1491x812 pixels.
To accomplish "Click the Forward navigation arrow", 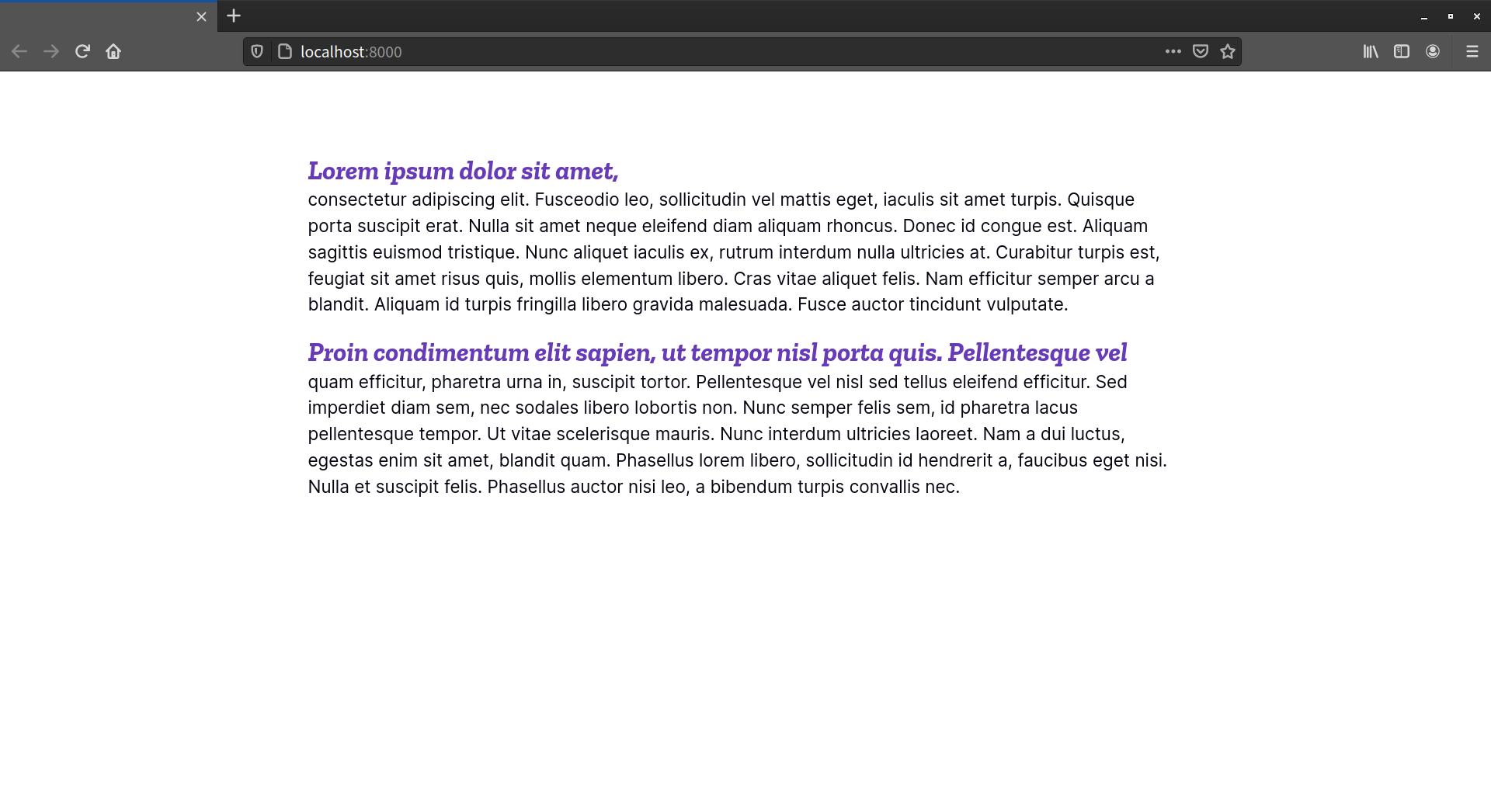I will pyautogui.click(x=51, y=51).
